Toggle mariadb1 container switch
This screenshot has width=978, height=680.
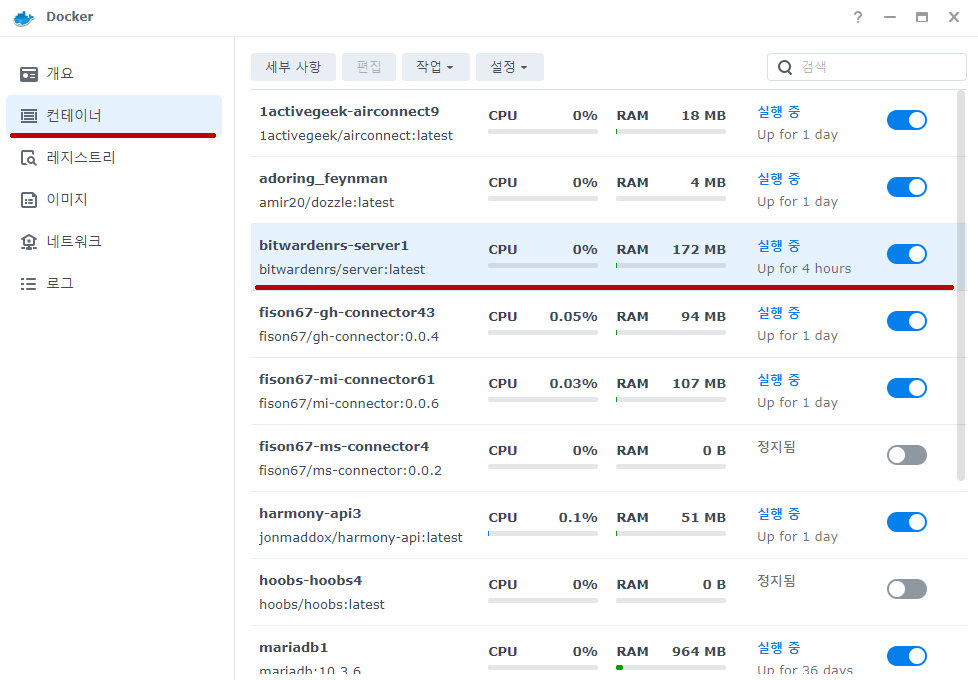pyautogui.click(x=906, y=656)
